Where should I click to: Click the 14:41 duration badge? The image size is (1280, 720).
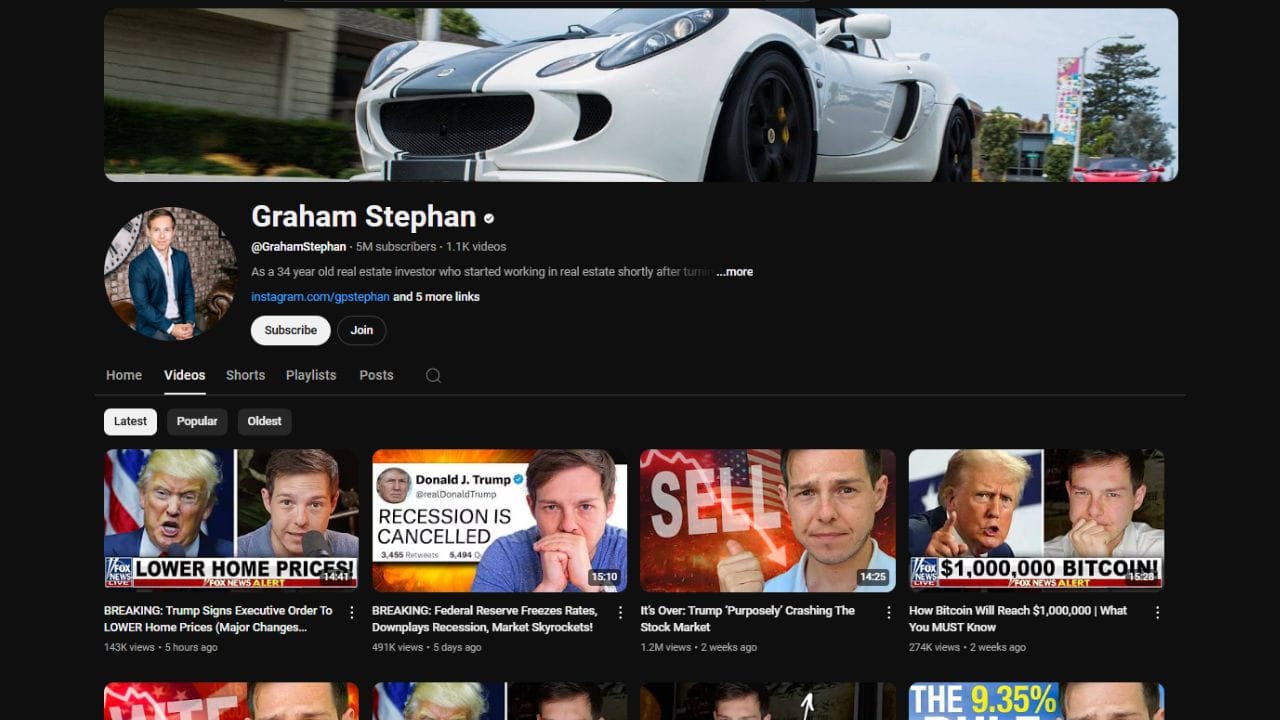[x=336, y=577]
